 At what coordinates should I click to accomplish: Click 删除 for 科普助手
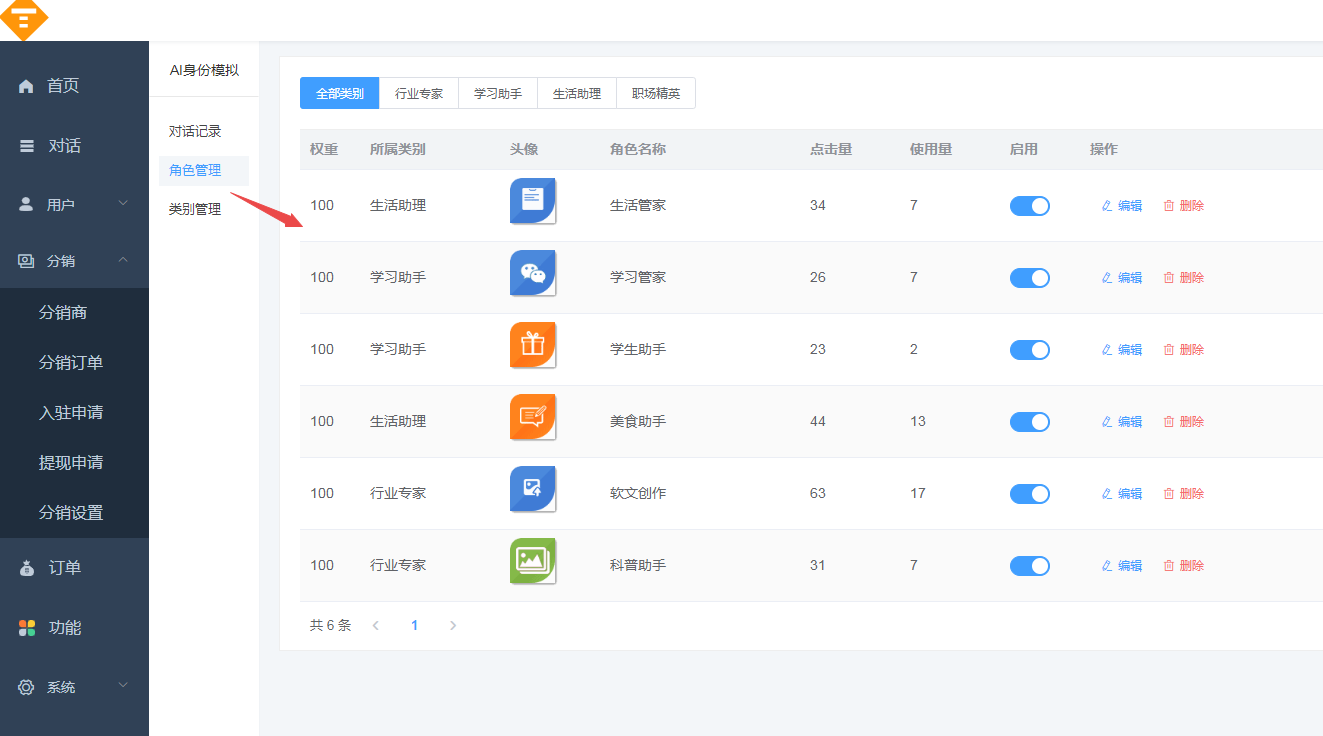(x=1183, y=566)
